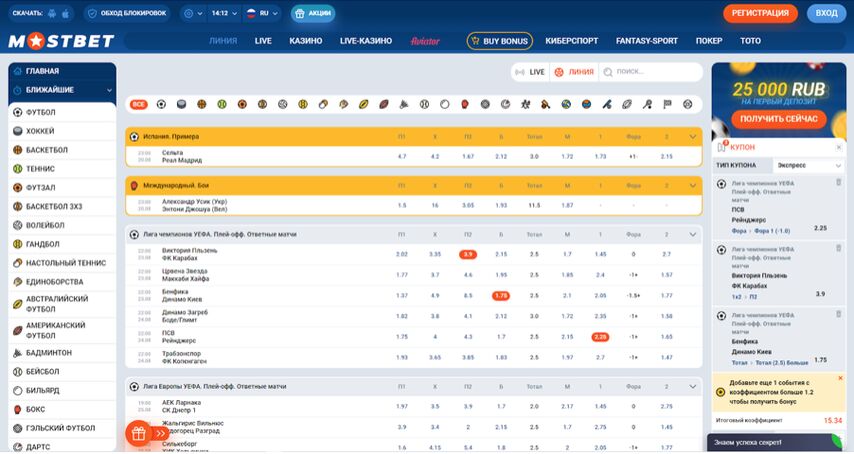This screenshot has height=454, width=854.
Task: Open Настольный теннис in the sidebar
Action: [x=62, y=263]
